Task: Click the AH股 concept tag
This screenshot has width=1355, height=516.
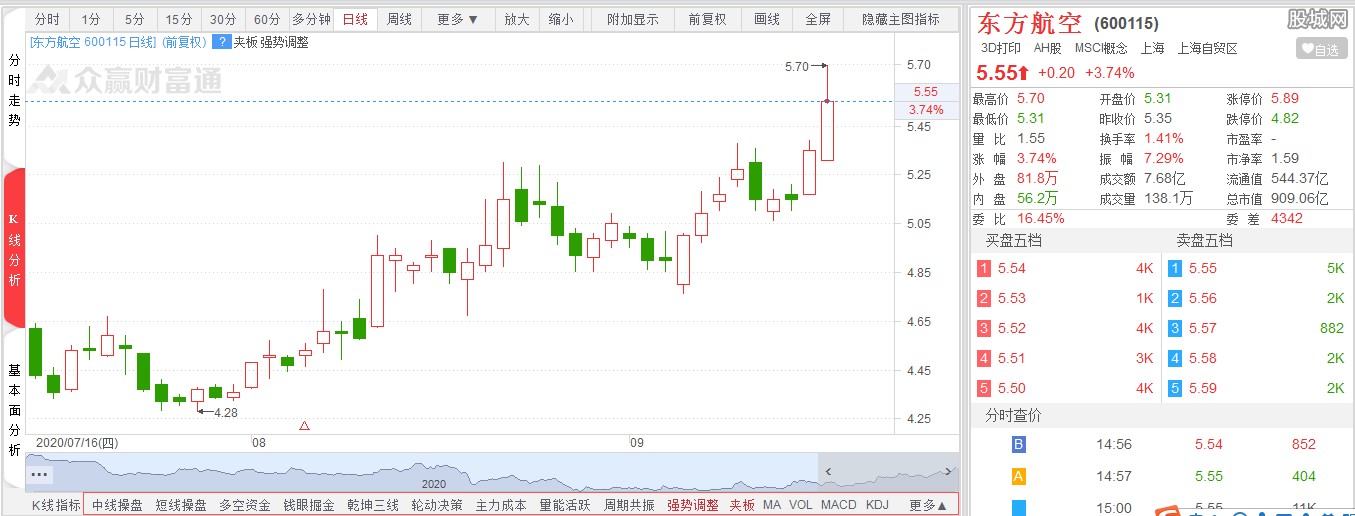Action: coord(1047,48)
